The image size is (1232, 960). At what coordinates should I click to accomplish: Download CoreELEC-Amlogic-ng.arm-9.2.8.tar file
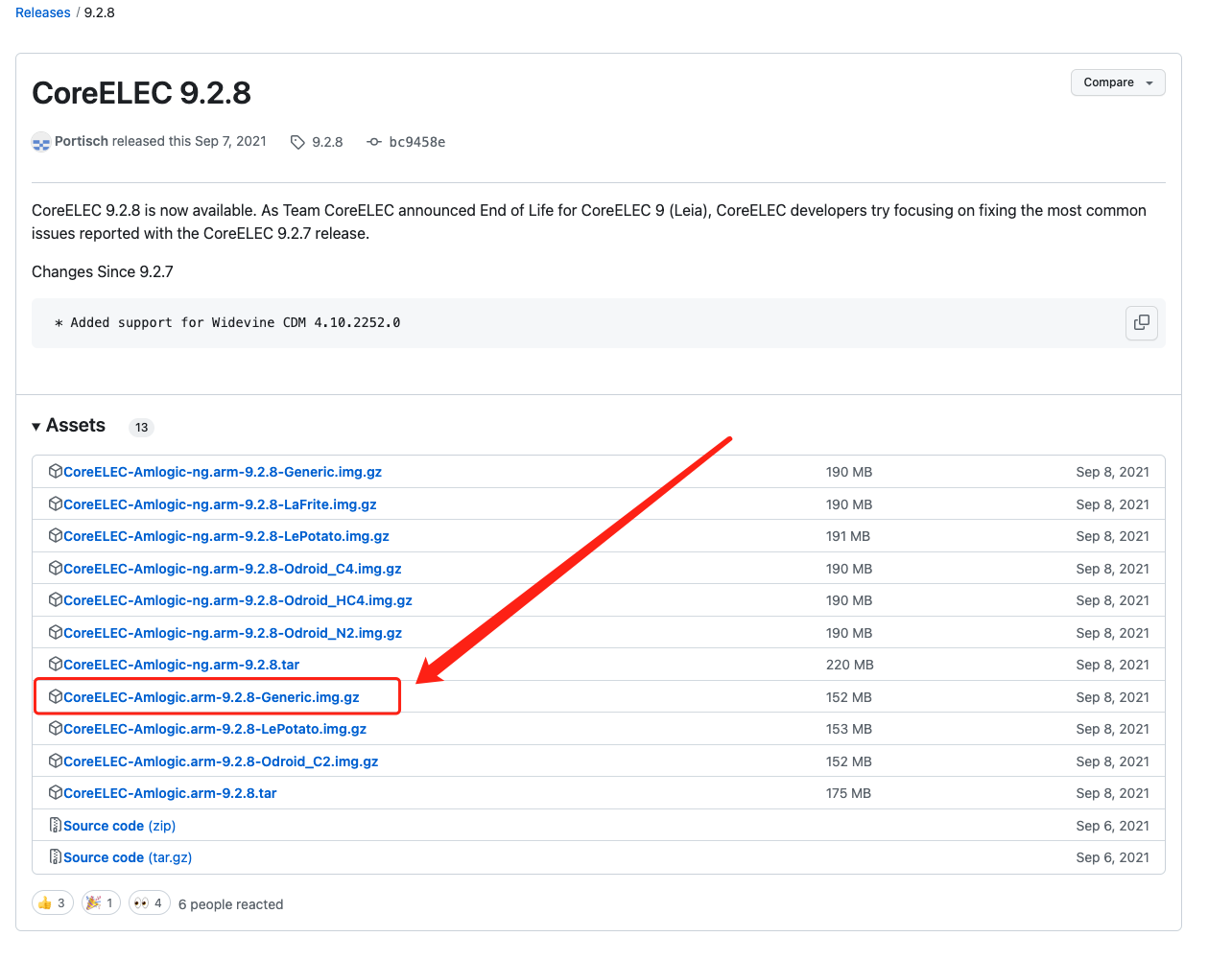[181, 665]
